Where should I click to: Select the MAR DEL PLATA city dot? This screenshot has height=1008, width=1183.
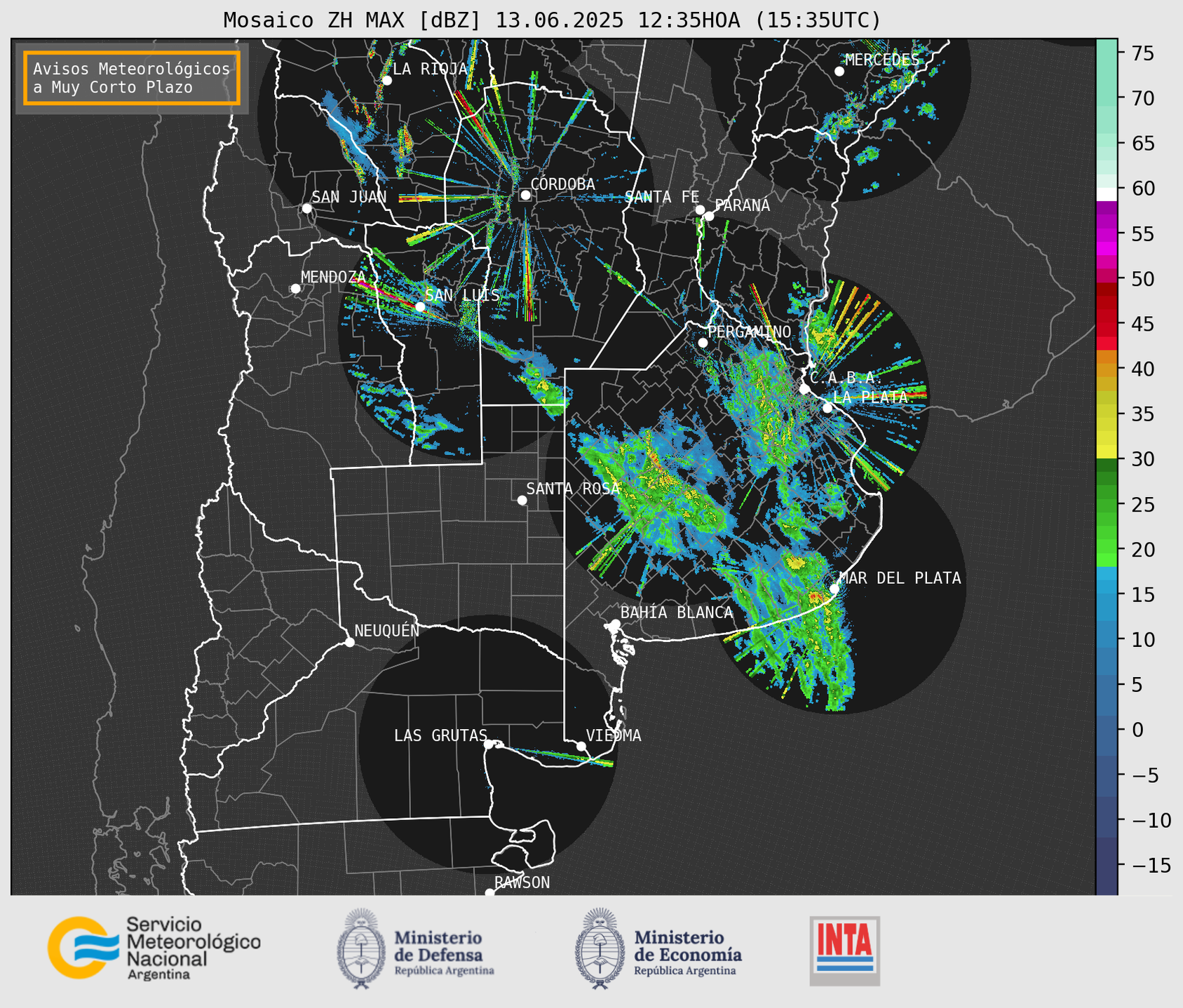[x=834, y=589]
